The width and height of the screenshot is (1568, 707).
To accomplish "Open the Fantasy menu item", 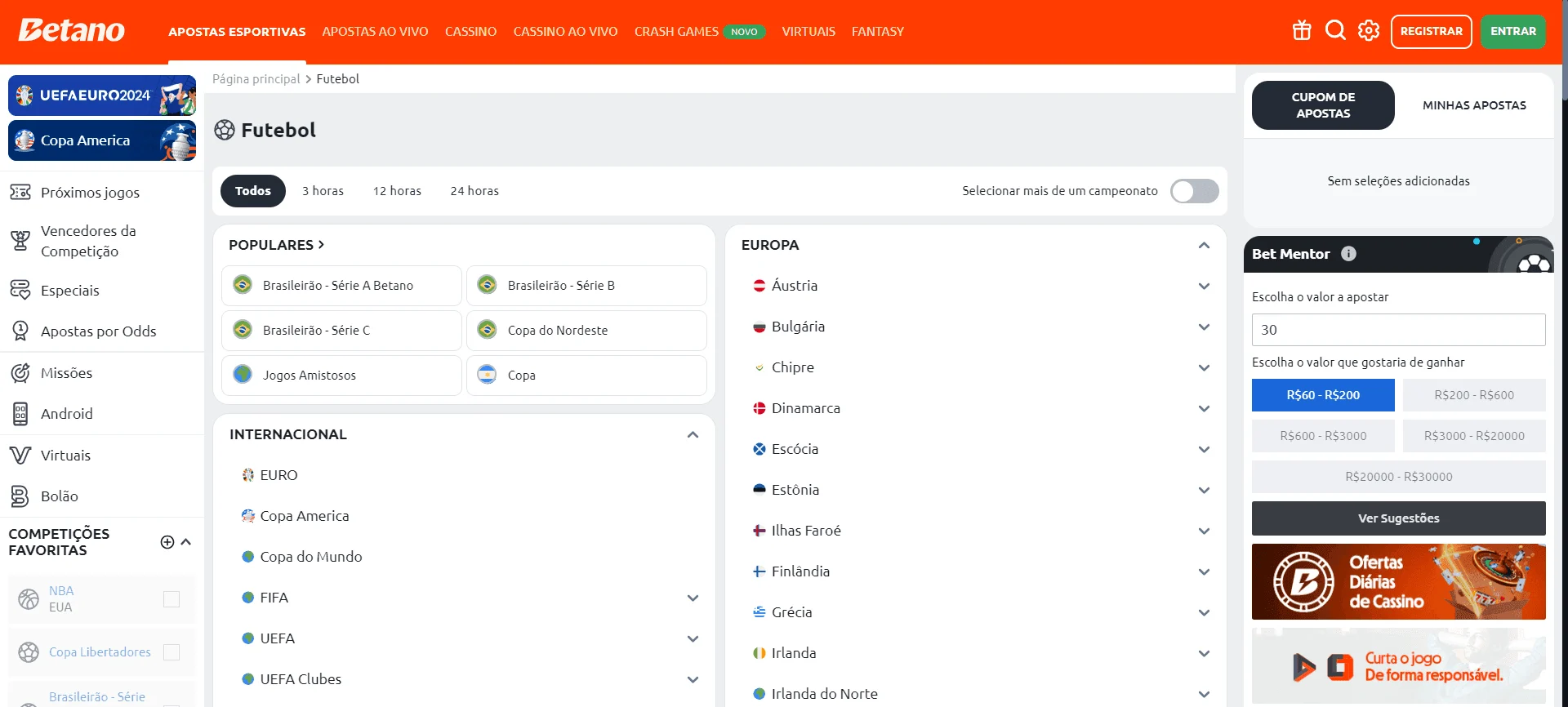I will pyautogui.click(x=878, y=31).
